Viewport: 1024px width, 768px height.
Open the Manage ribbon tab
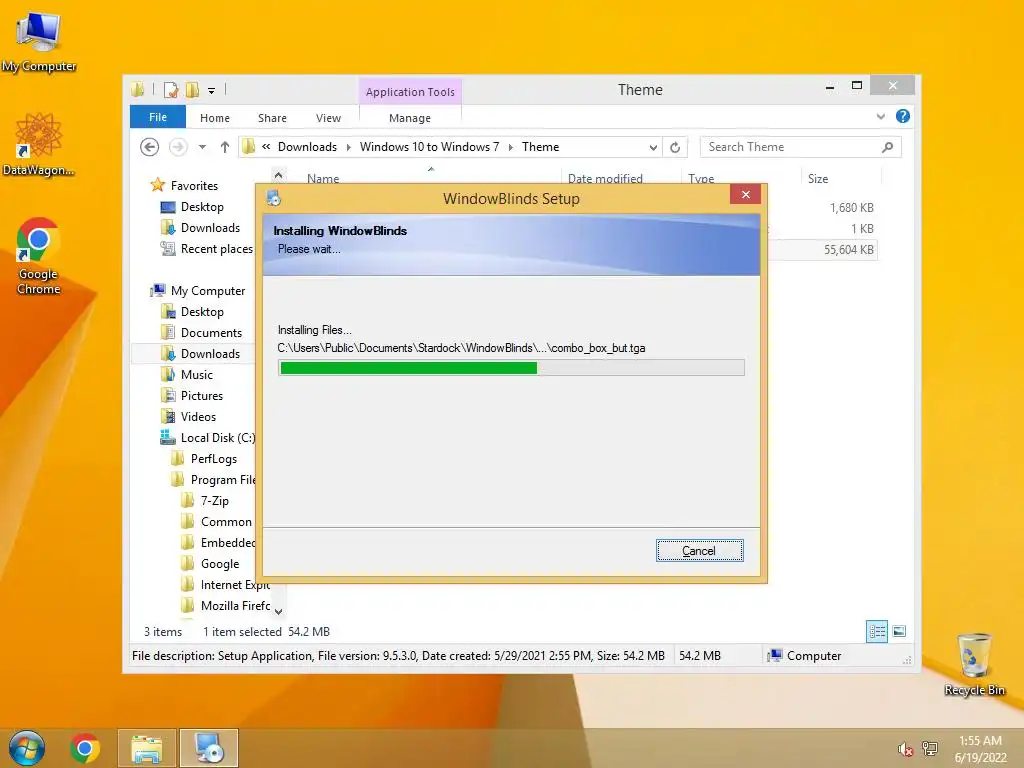click(x=409, y=118)
